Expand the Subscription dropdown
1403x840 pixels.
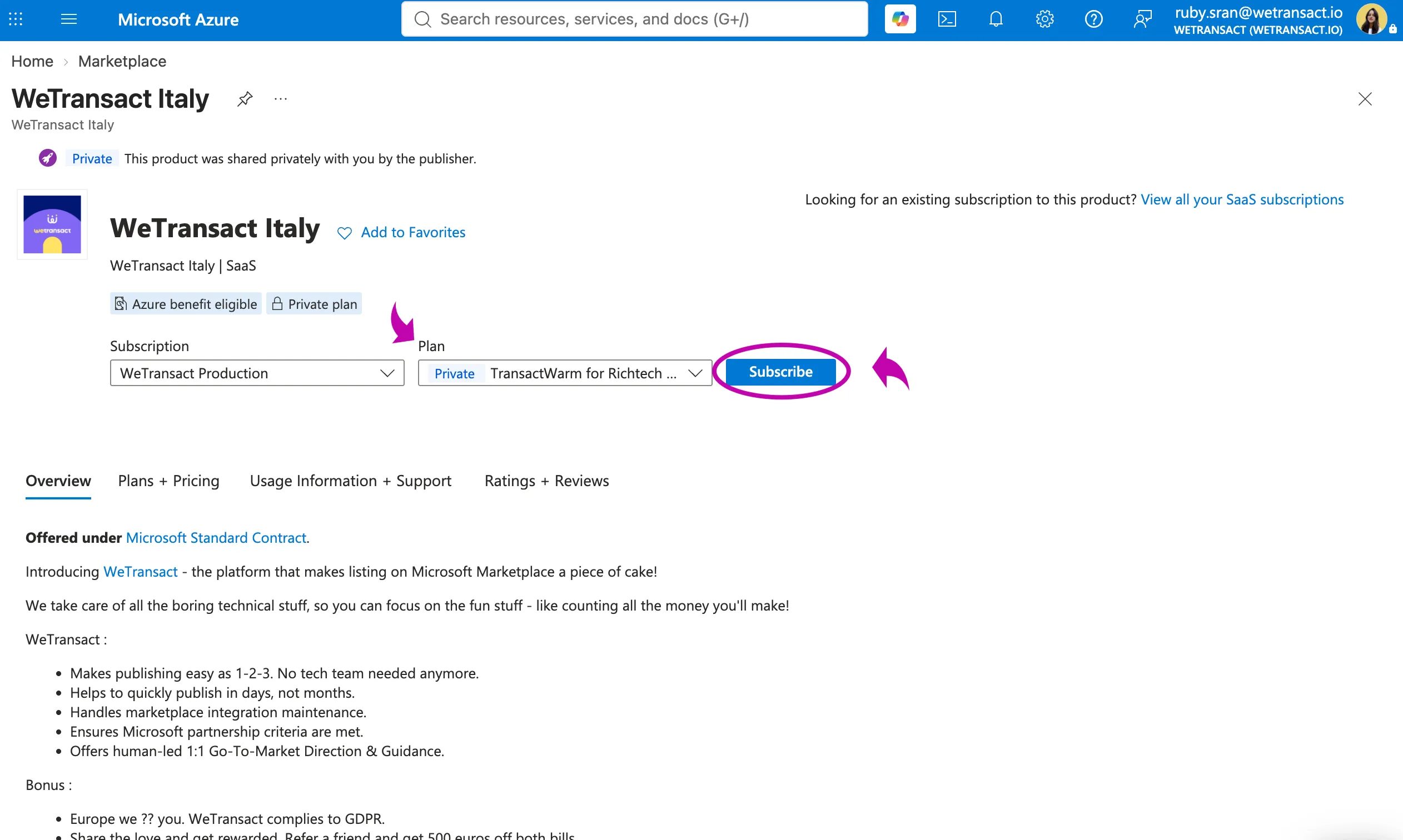(257, 373)
